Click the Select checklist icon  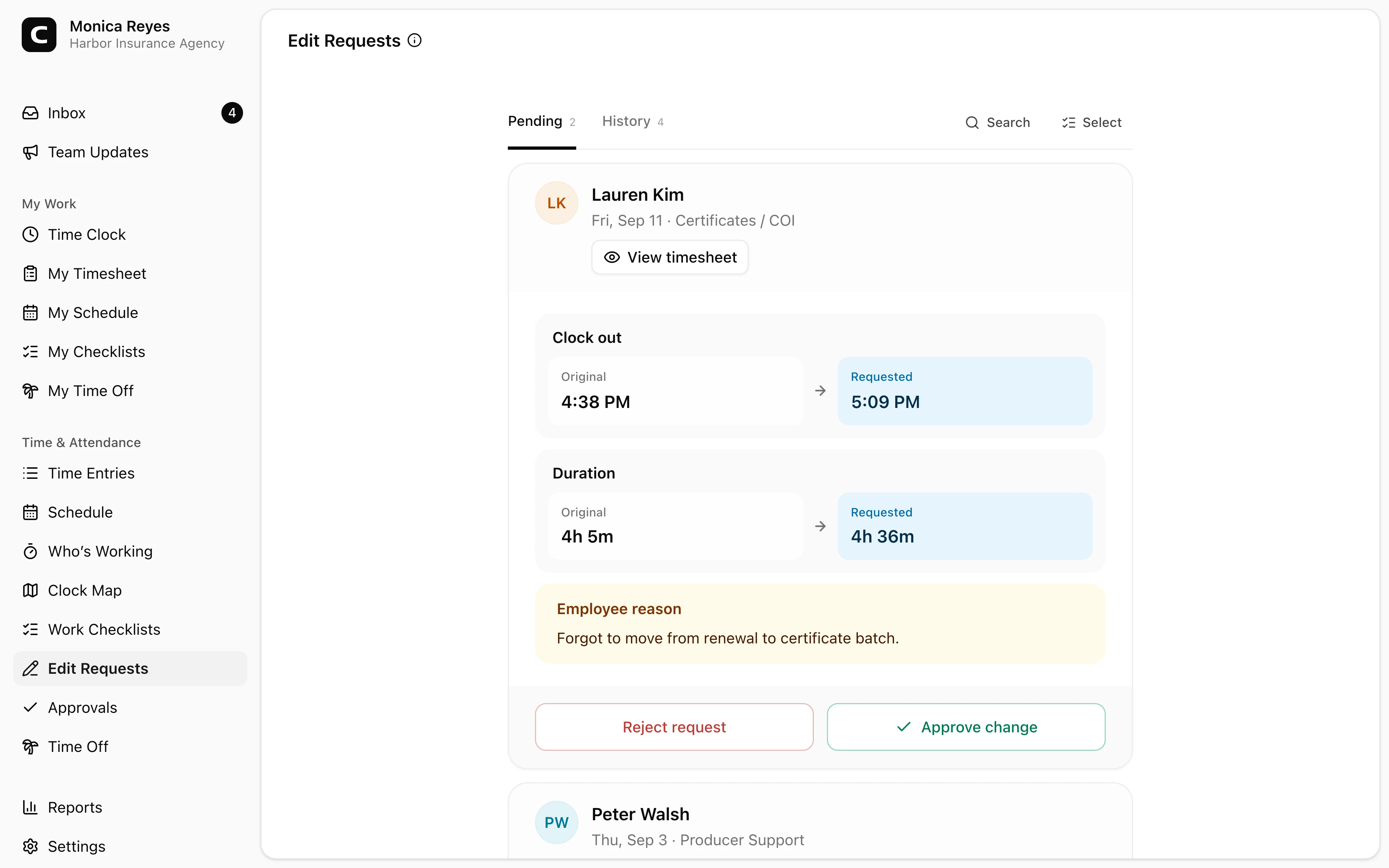[x=1069, y=123]
